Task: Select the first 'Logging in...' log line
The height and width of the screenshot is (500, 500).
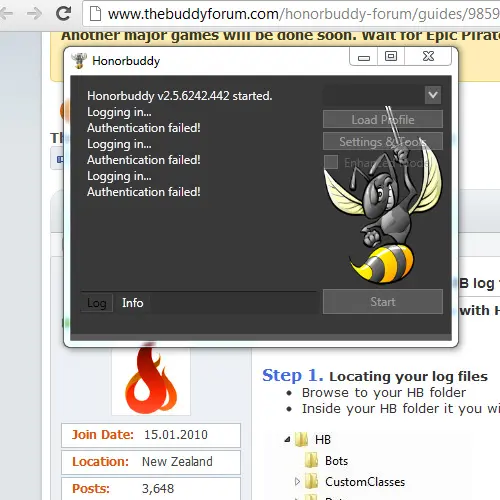Action: pyautogui.click(x=119, y=112)
